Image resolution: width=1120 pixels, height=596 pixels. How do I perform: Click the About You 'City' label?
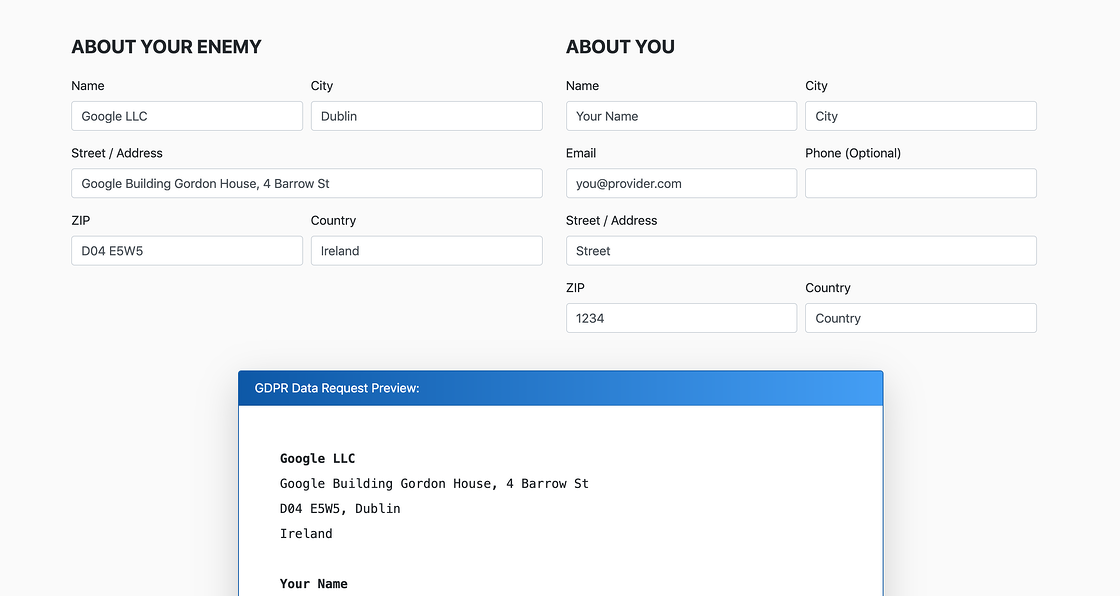(x=816, y=86)
